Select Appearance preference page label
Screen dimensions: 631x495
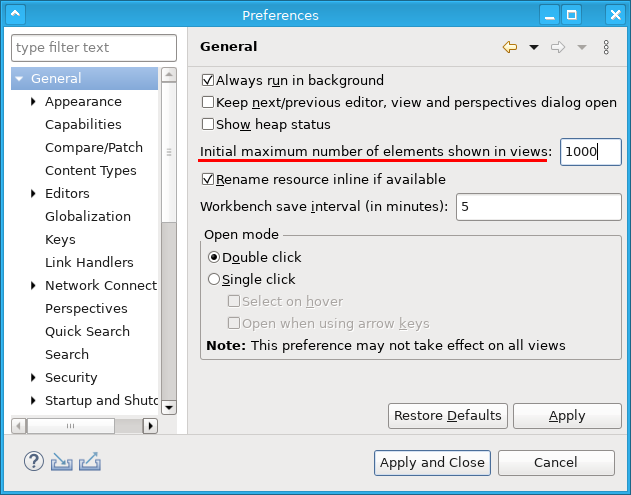pyautogui.click(x=83, y=102)
